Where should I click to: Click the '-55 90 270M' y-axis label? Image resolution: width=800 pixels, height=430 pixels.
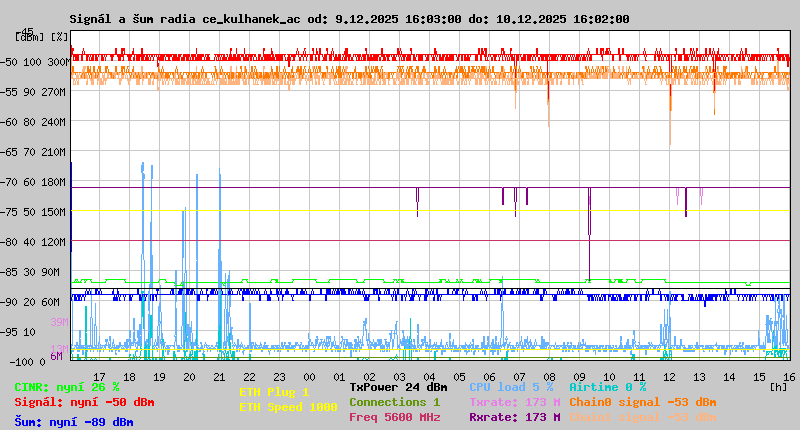point(33,92)
